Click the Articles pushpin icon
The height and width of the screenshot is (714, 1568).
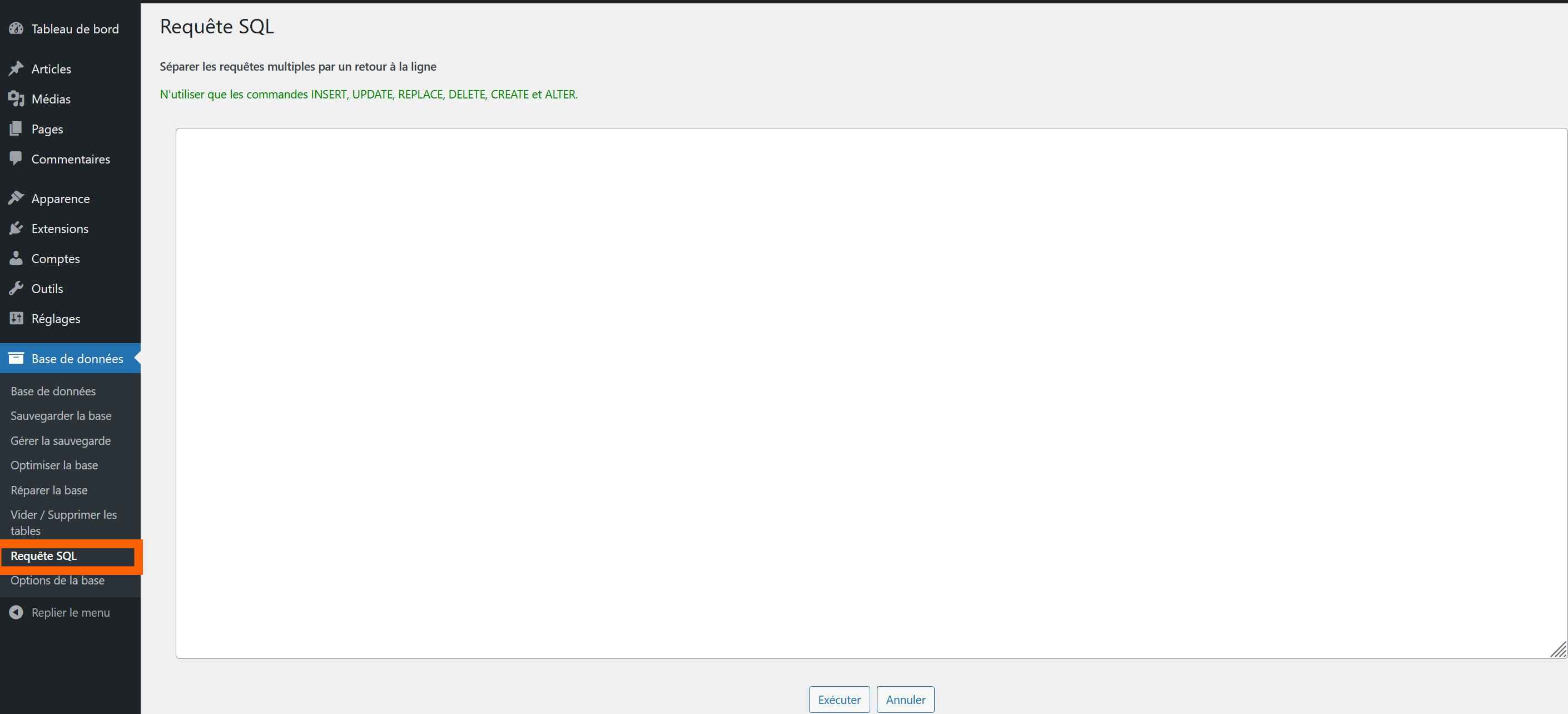coord(17,69)
